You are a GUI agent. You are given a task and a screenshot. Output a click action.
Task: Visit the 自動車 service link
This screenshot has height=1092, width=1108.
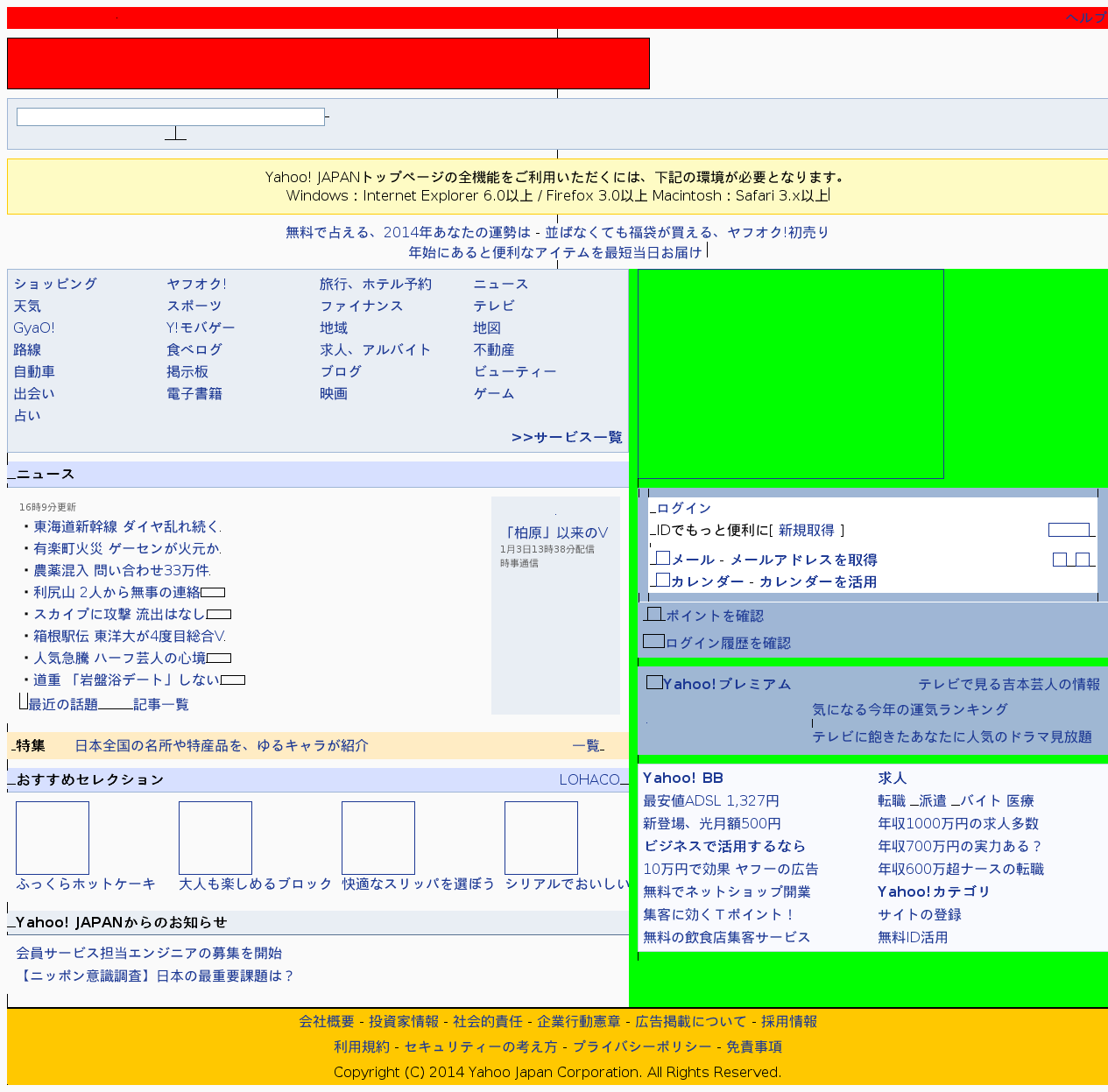click(34, 371)
